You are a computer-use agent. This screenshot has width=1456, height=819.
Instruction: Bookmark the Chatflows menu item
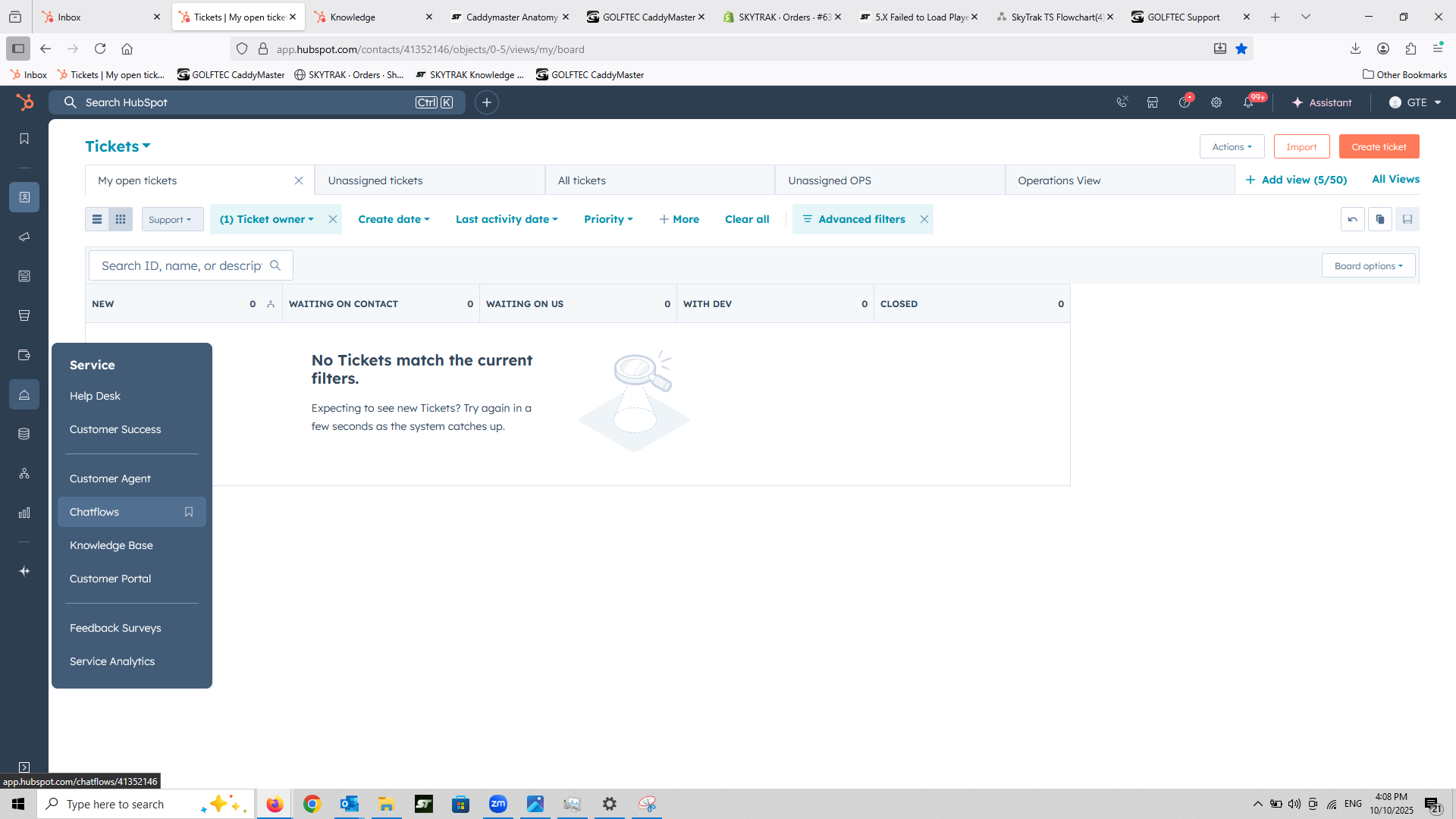(x=189, y=512)
